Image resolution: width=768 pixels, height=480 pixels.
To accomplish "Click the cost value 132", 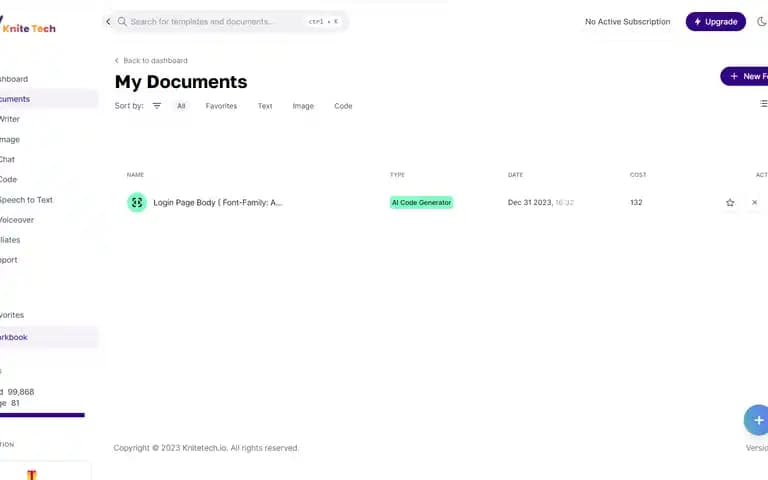I will 636,202.
